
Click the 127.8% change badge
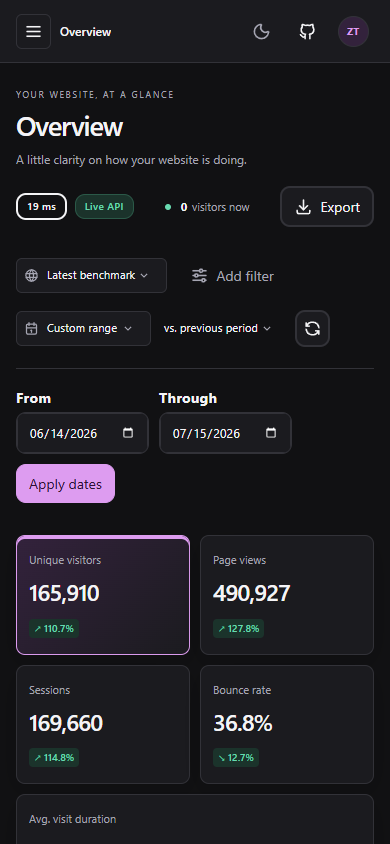pos(238,628)
